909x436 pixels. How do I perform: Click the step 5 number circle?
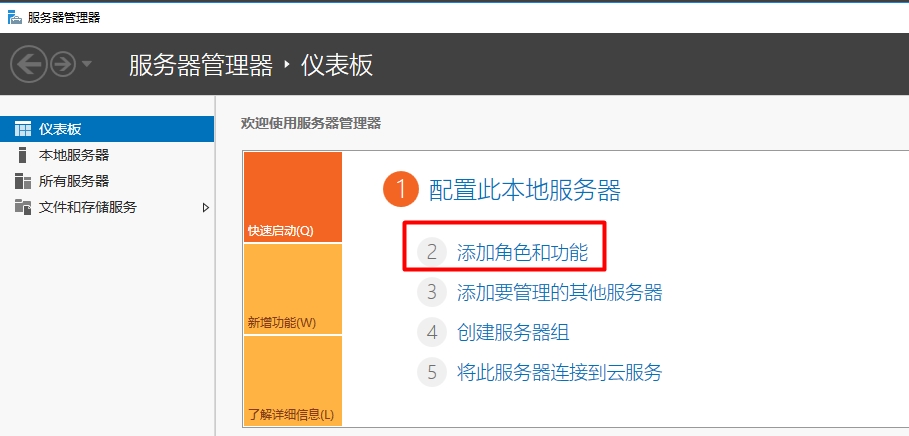pyautogui.click(x=432, y=372)
